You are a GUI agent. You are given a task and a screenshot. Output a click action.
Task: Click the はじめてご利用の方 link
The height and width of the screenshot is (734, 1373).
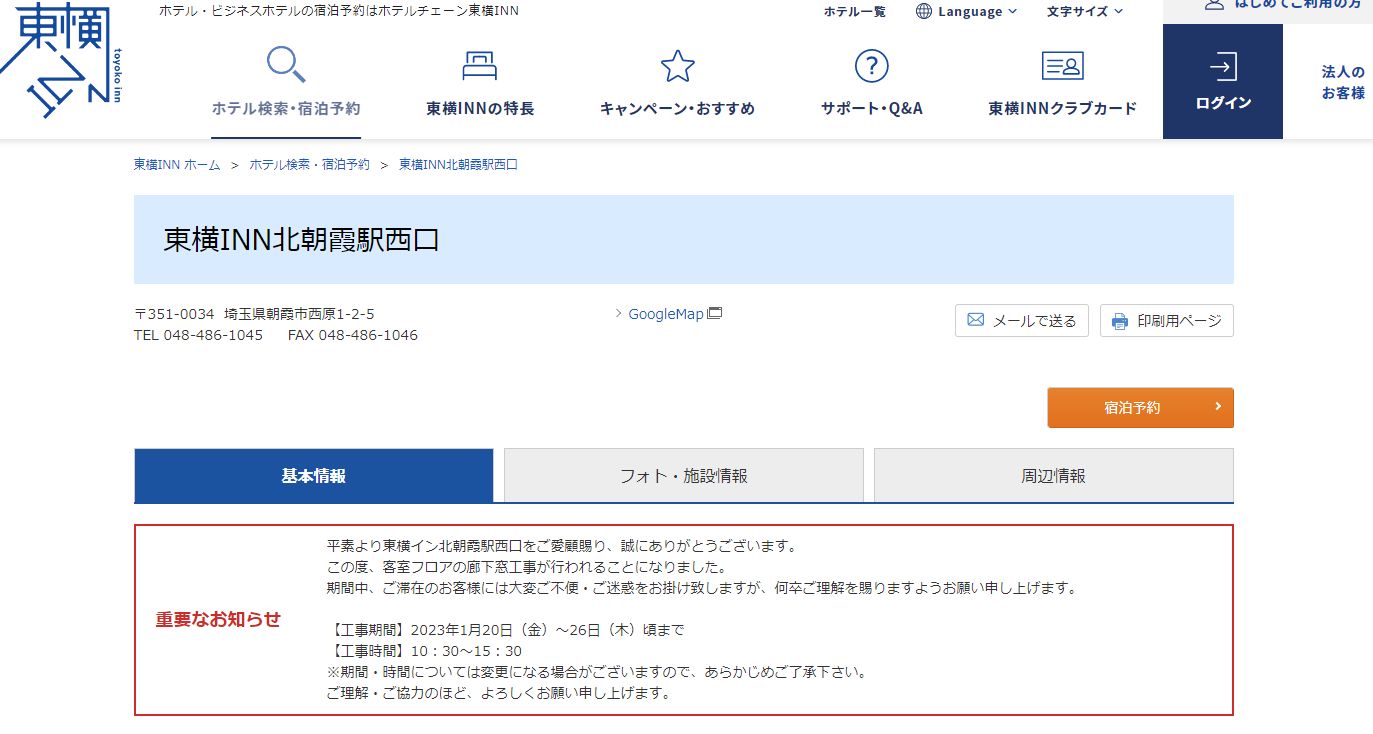click(1298, 4)
